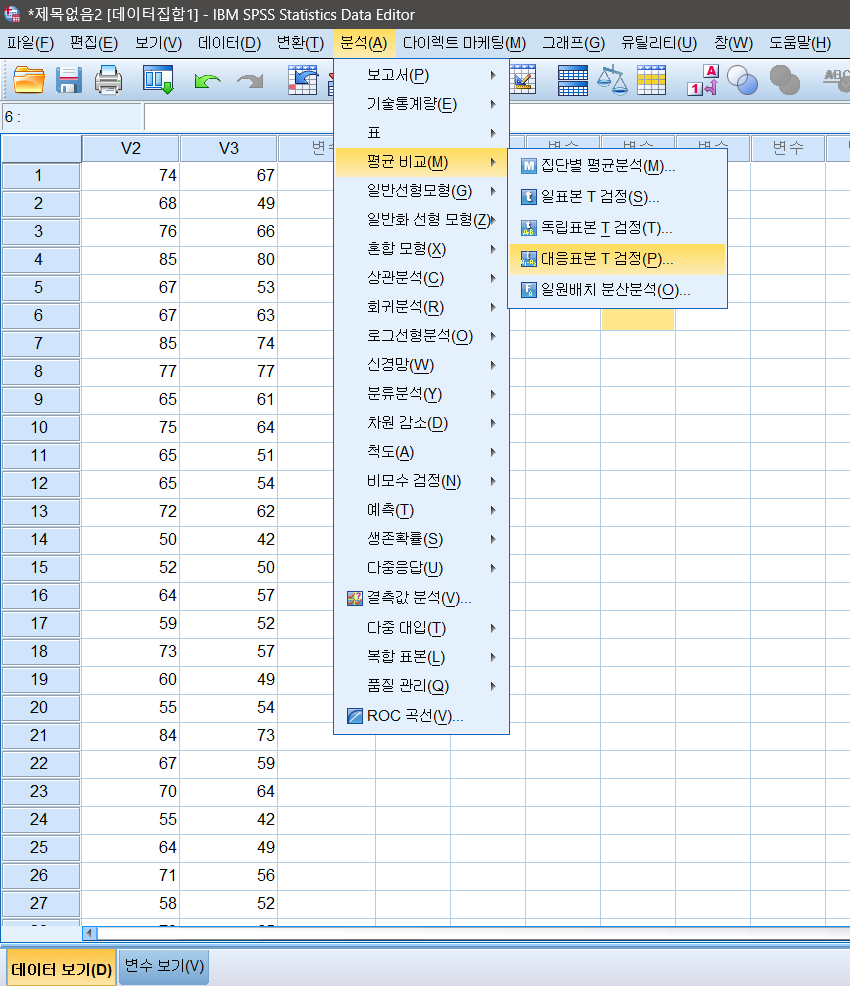Select 신경망(W) in the analyze menu
Viewport: 850px width, 986px height.
click(x=422, y=365)
